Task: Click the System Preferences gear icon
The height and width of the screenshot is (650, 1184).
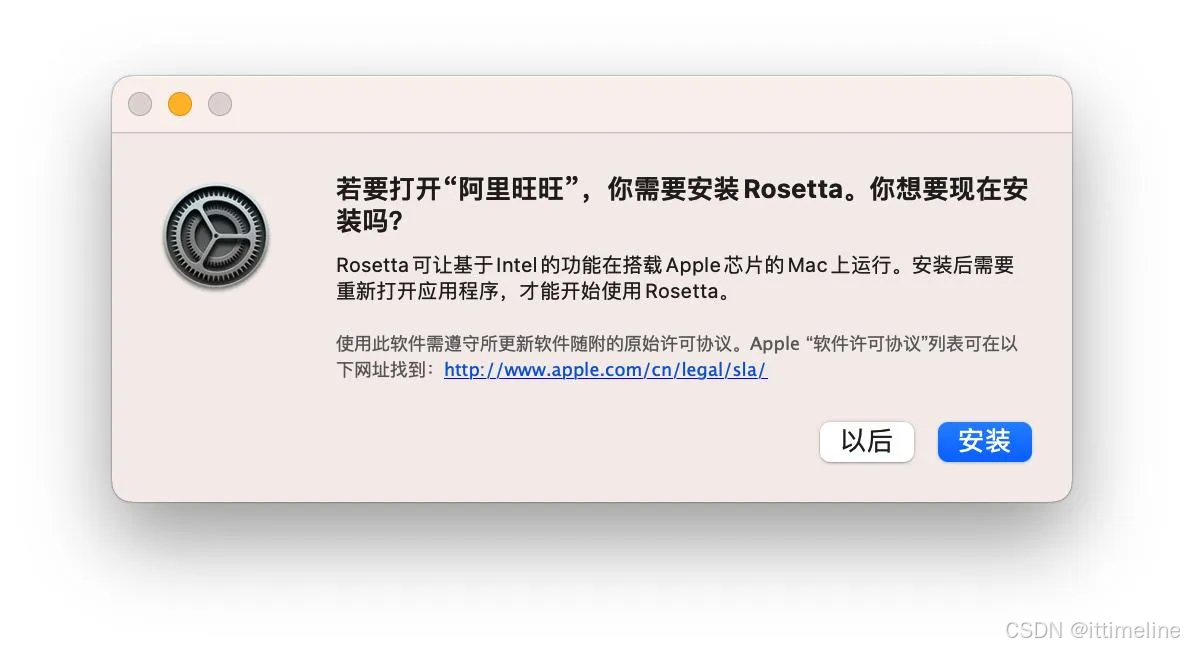Action: pos(216,236)
